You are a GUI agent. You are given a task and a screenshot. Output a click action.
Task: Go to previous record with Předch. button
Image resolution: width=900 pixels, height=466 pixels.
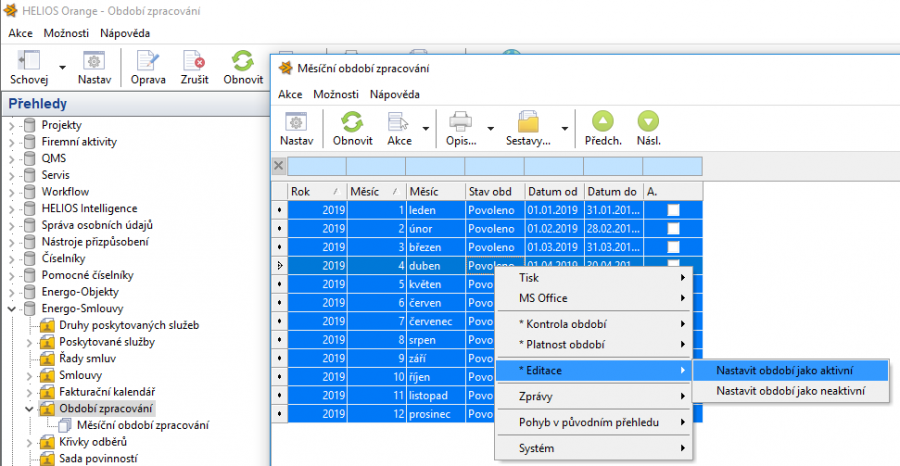point(603,122)
